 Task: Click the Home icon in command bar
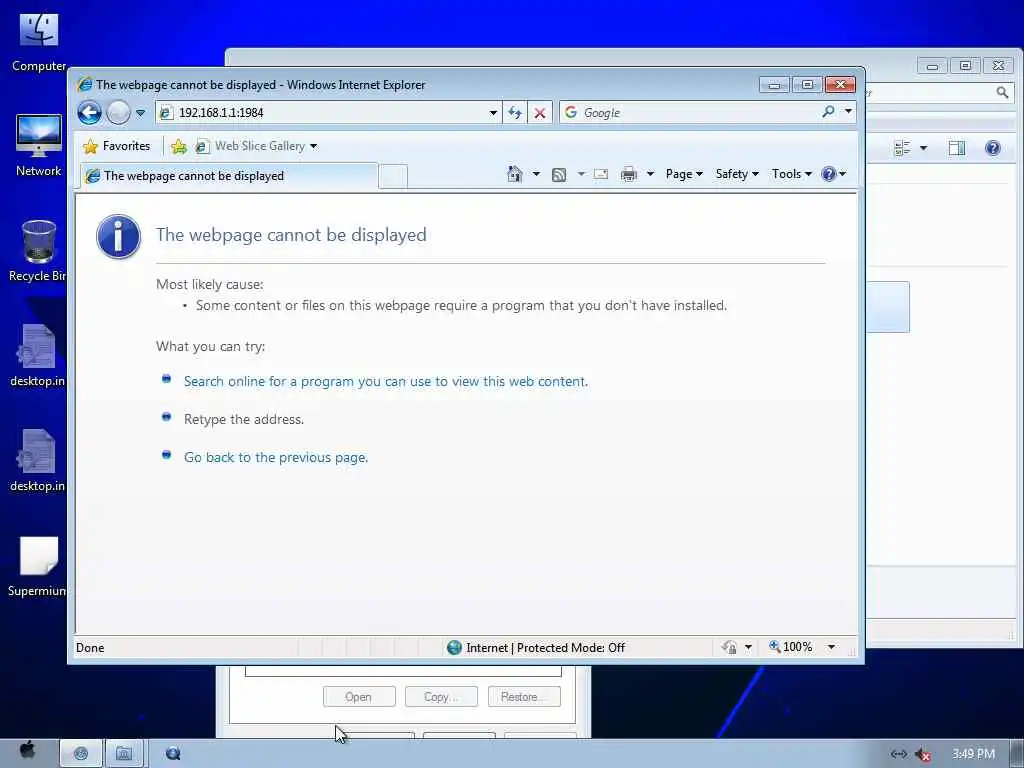515,174
